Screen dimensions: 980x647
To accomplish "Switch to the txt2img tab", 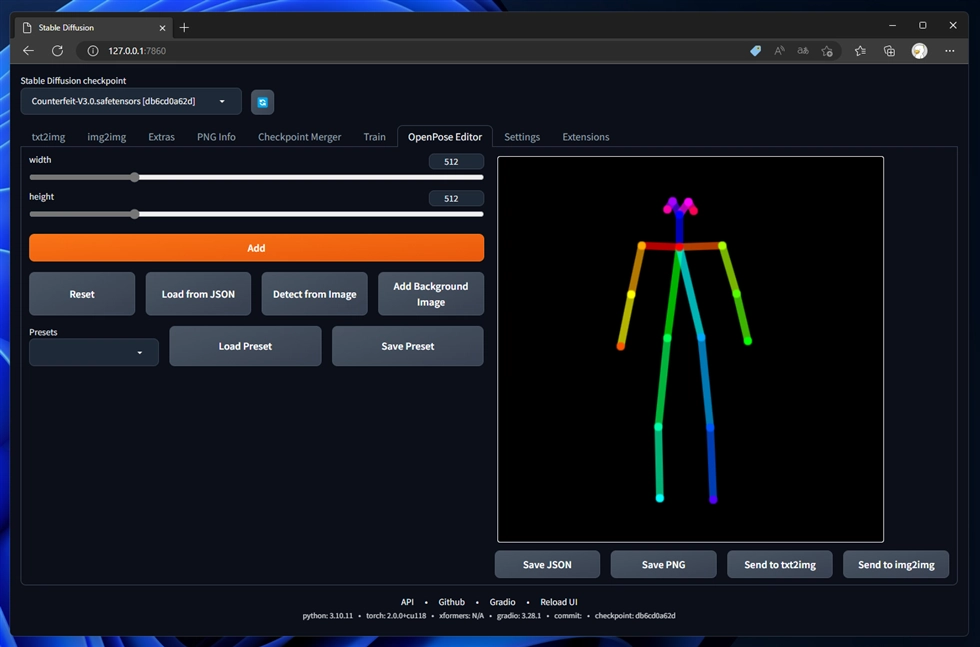I will coord(50,137).
